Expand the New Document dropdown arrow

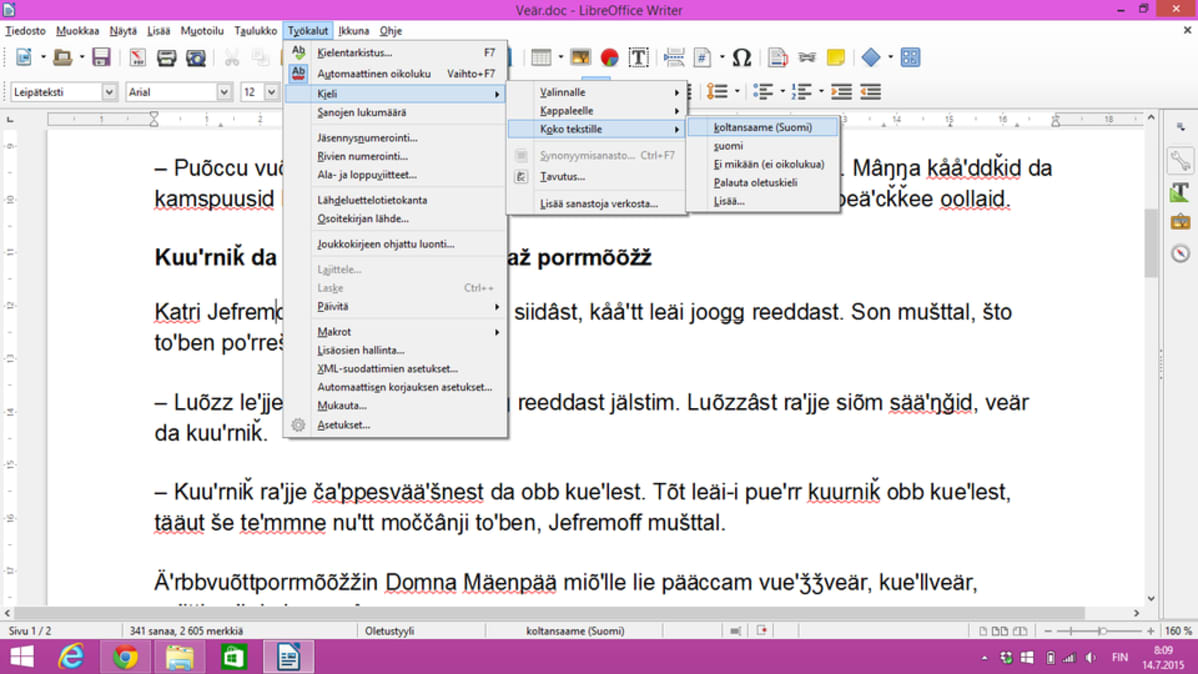pos(43,57)
